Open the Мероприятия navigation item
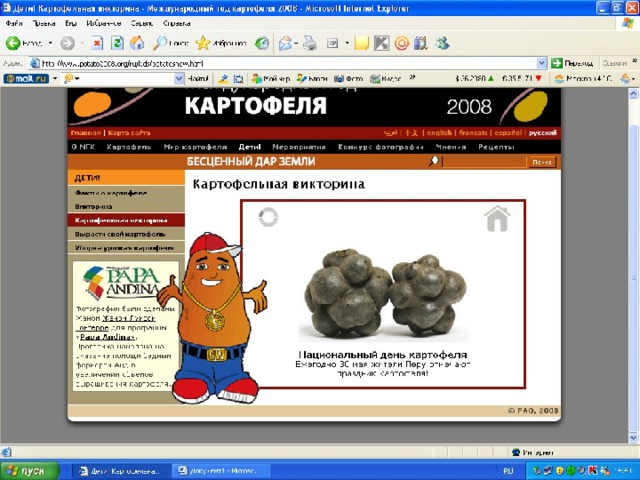Image resolution: width=640 pixels, height=480 pixels. coord(299,147)
